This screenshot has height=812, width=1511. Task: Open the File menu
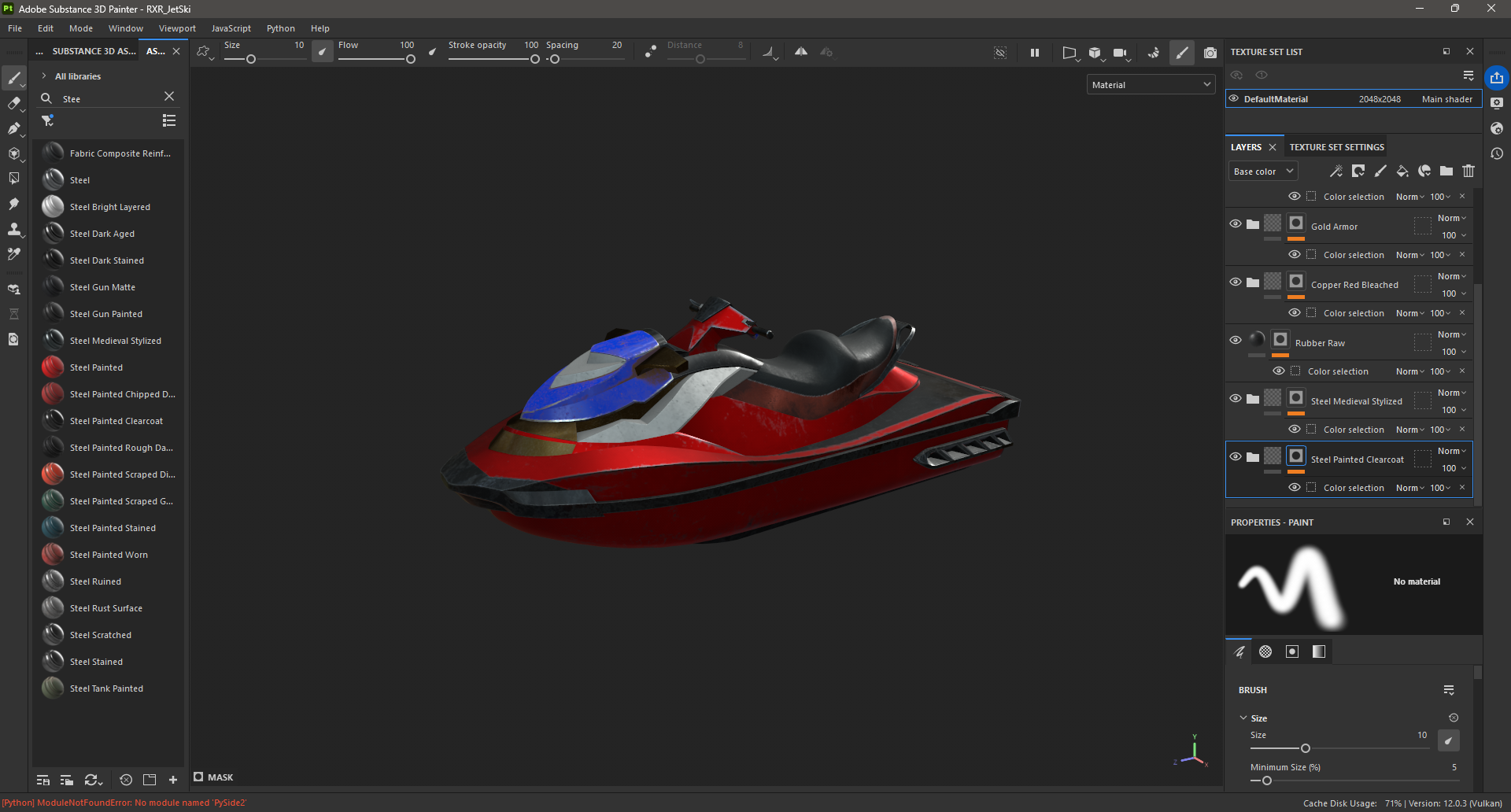click(x=15, y=28)
